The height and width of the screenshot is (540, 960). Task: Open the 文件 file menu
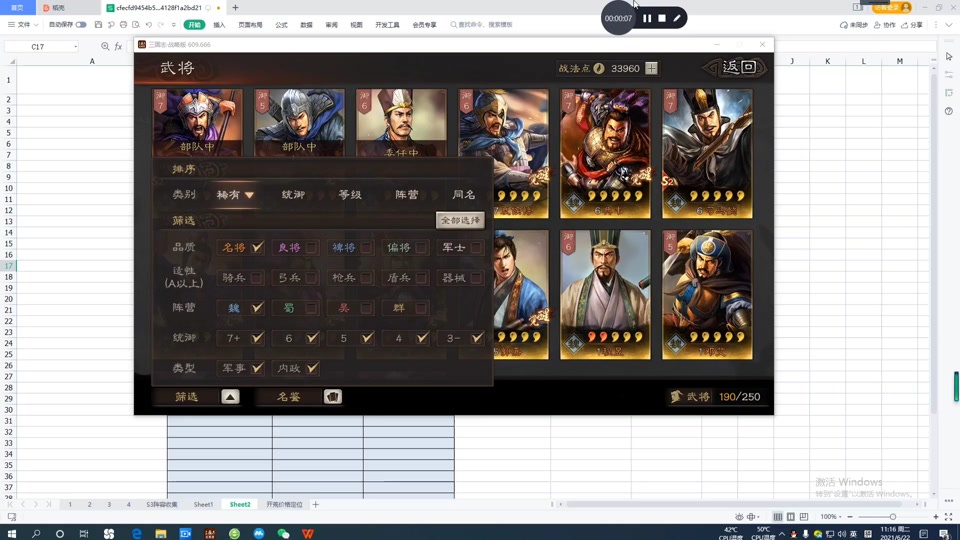tap(23, 24)
